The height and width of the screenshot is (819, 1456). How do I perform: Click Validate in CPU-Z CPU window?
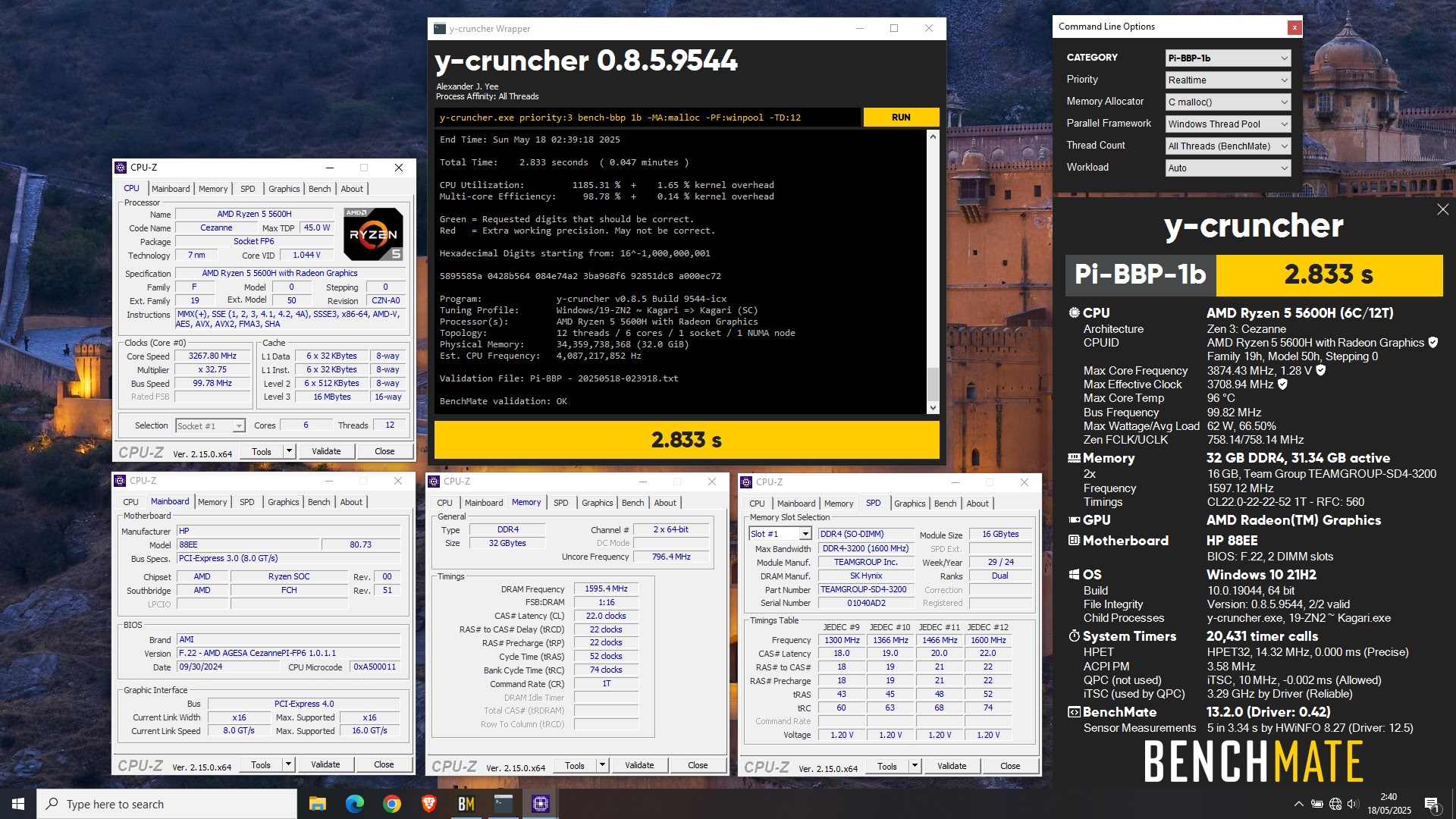tap(326, 451)
